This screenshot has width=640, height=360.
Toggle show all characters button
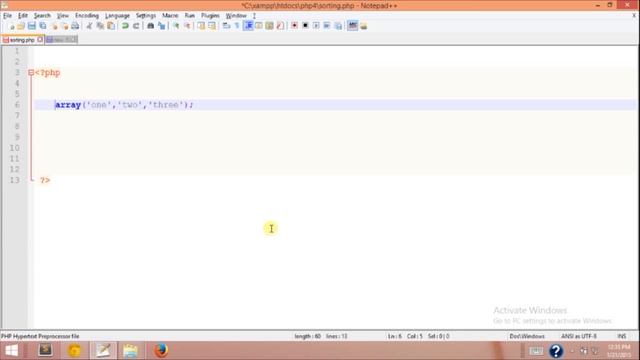237,26
